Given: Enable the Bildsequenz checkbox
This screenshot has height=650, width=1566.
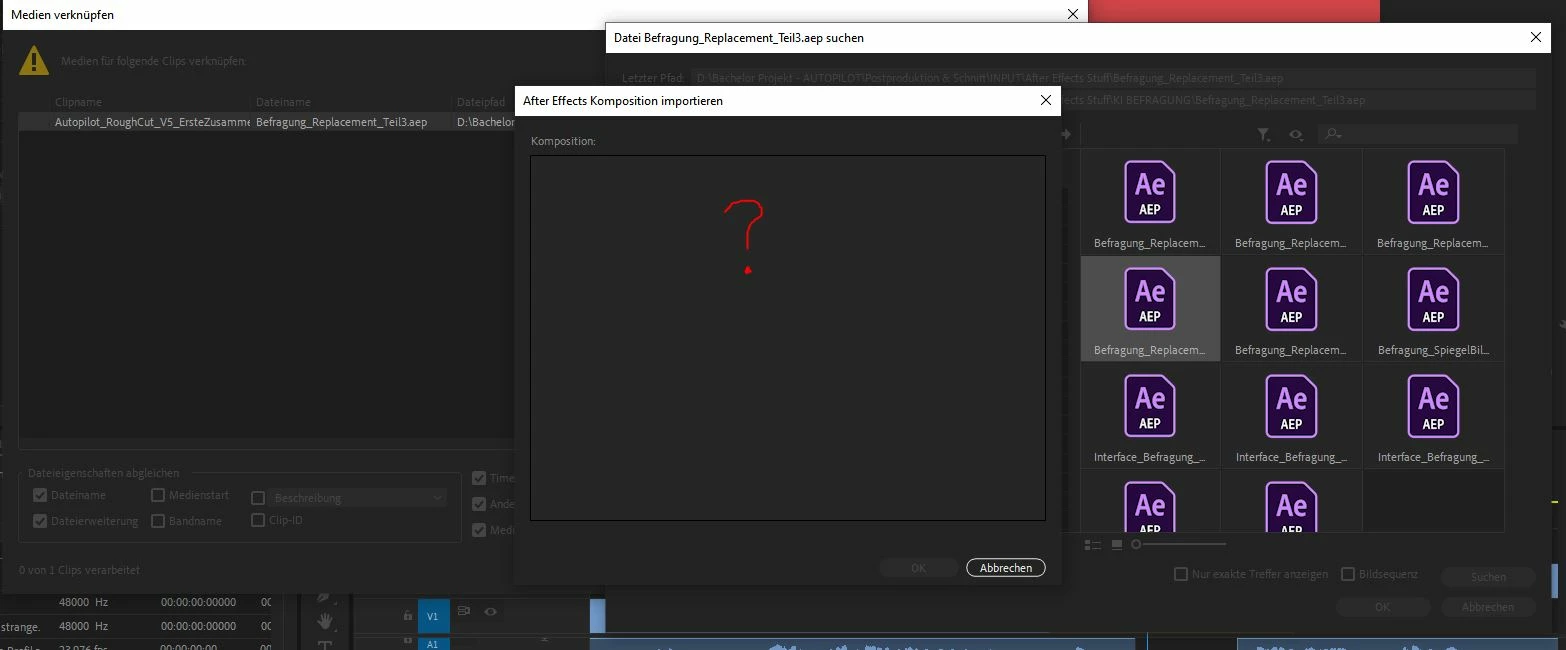Looking at the screenshot, I should [x=1348, y=574].
